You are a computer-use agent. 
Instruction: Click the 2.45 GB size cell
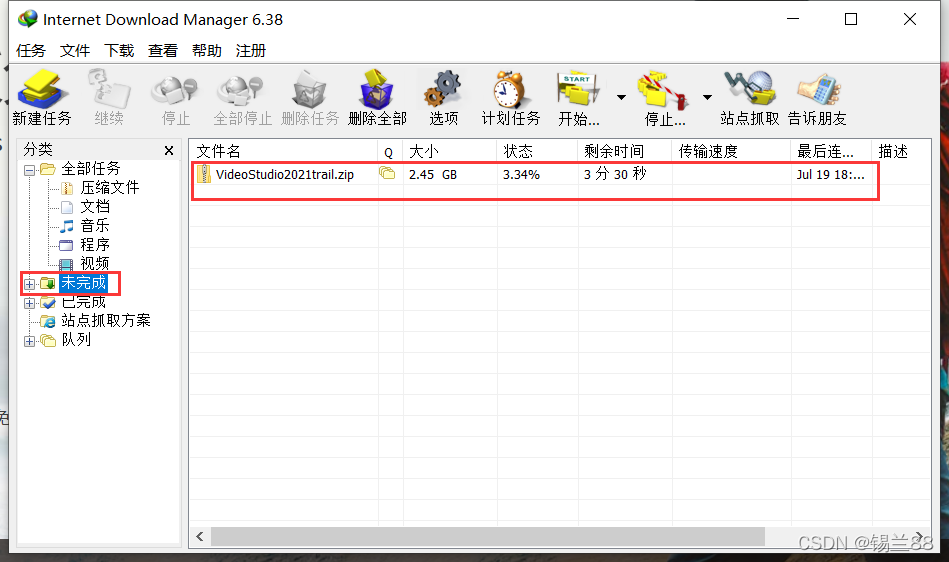(x=433, y=175)
